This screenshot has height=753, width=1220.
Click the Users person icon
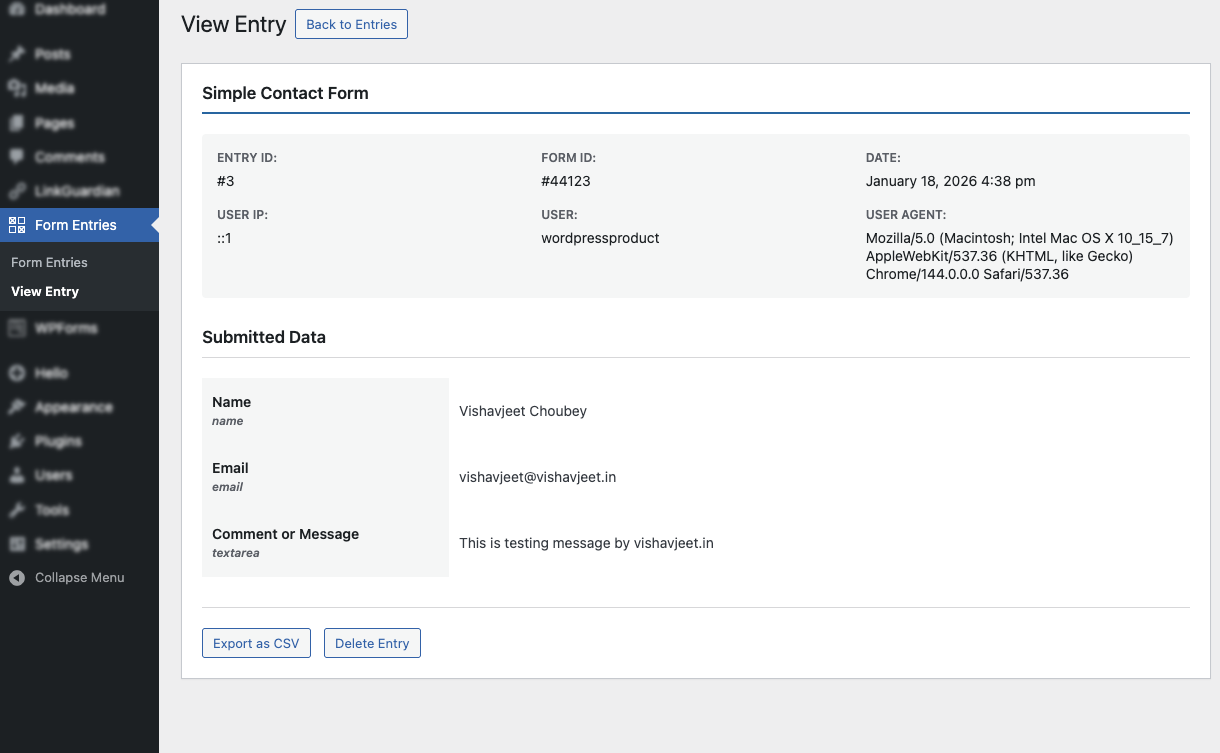(x=16, y=475)
